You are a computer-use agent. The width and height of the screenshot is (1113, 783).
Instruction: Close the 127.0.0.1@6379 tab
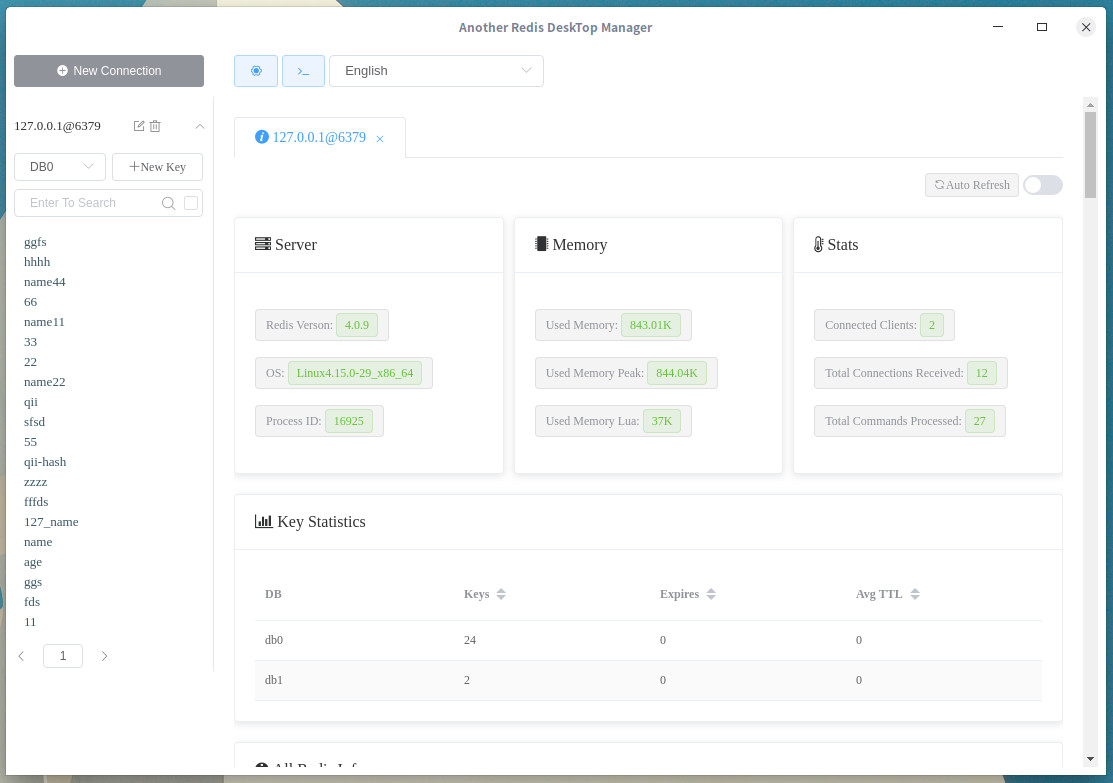[380, 139]
